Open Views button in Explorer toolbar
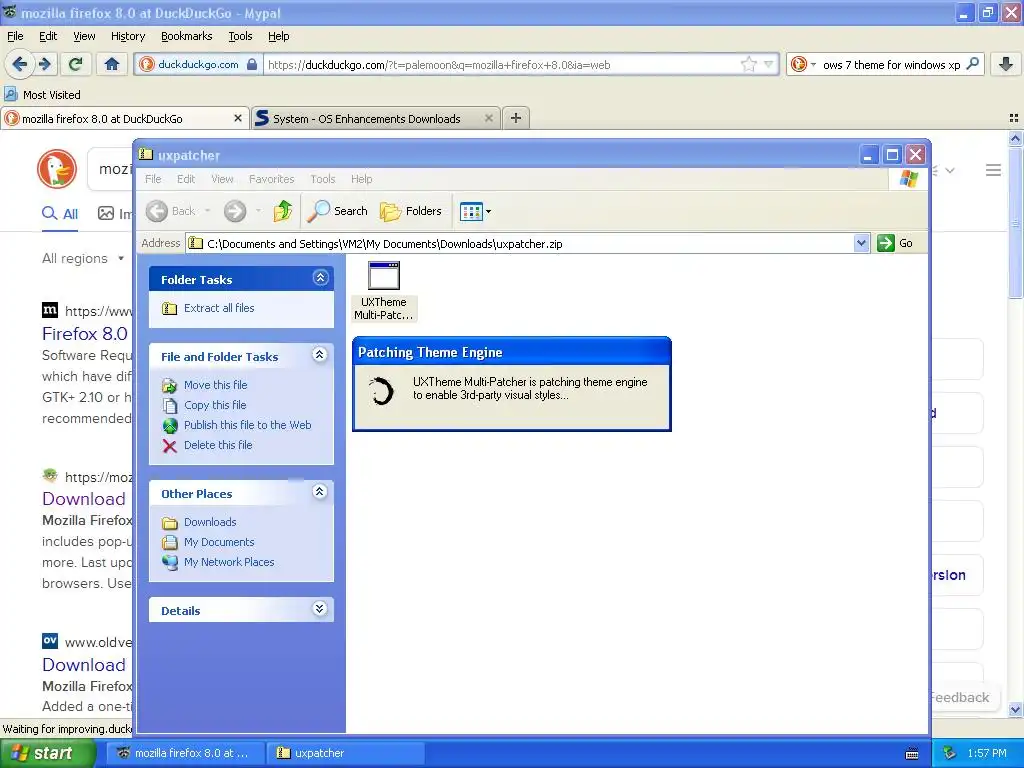The height and width of the screenshot is (768, 1024). [x=475, y=211]
